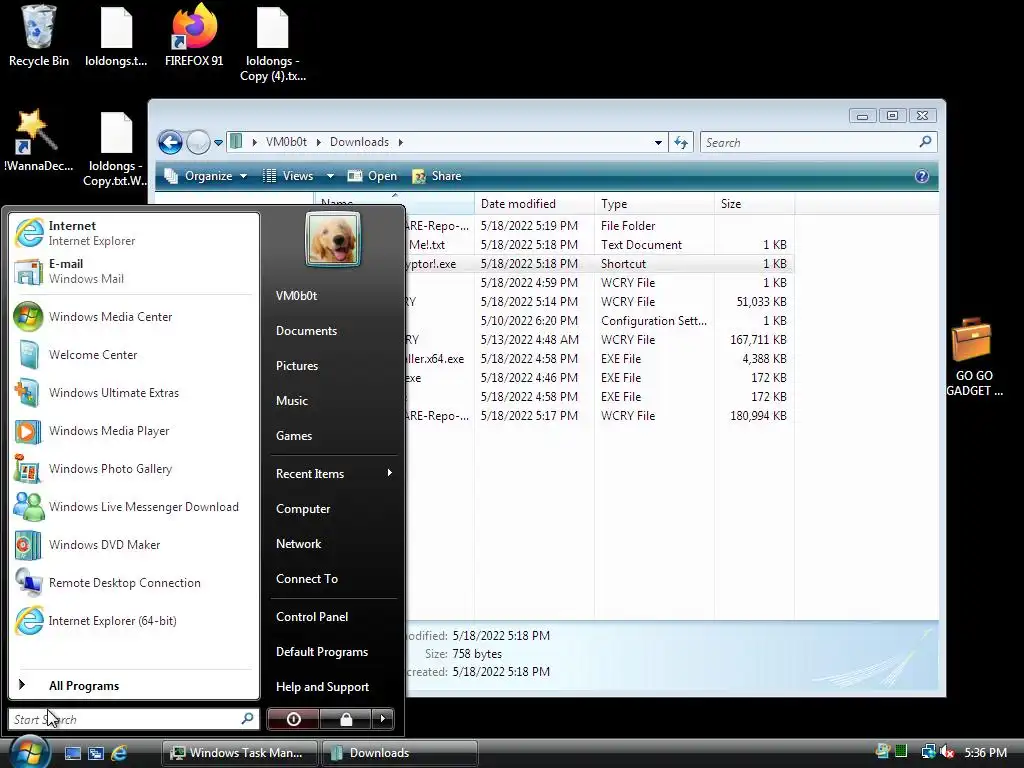The height and width of the screenshot is (768, 1024).
Task: Open Documents from Start menu
Action: coord(334,330)
